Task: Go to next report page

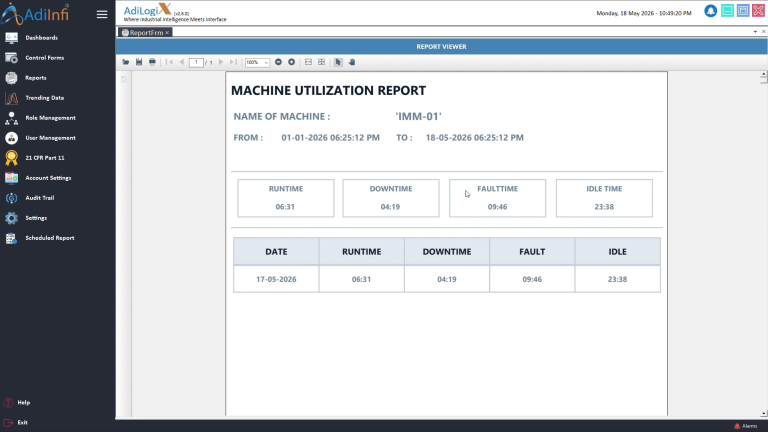Action: [x=221, y=62]
